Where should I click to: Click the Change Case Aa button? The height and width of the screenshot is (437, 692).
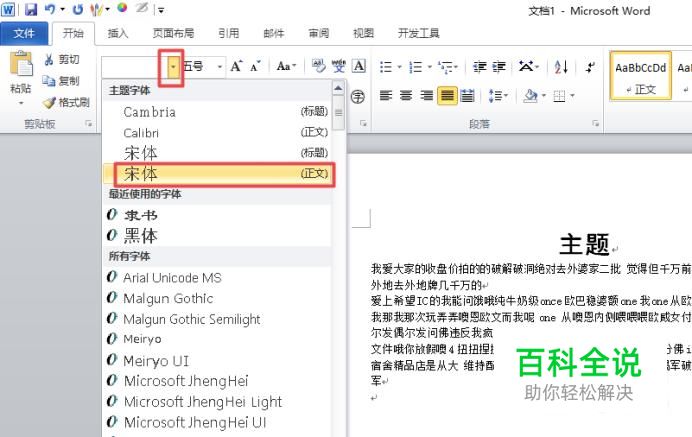[x=286, y=67]
